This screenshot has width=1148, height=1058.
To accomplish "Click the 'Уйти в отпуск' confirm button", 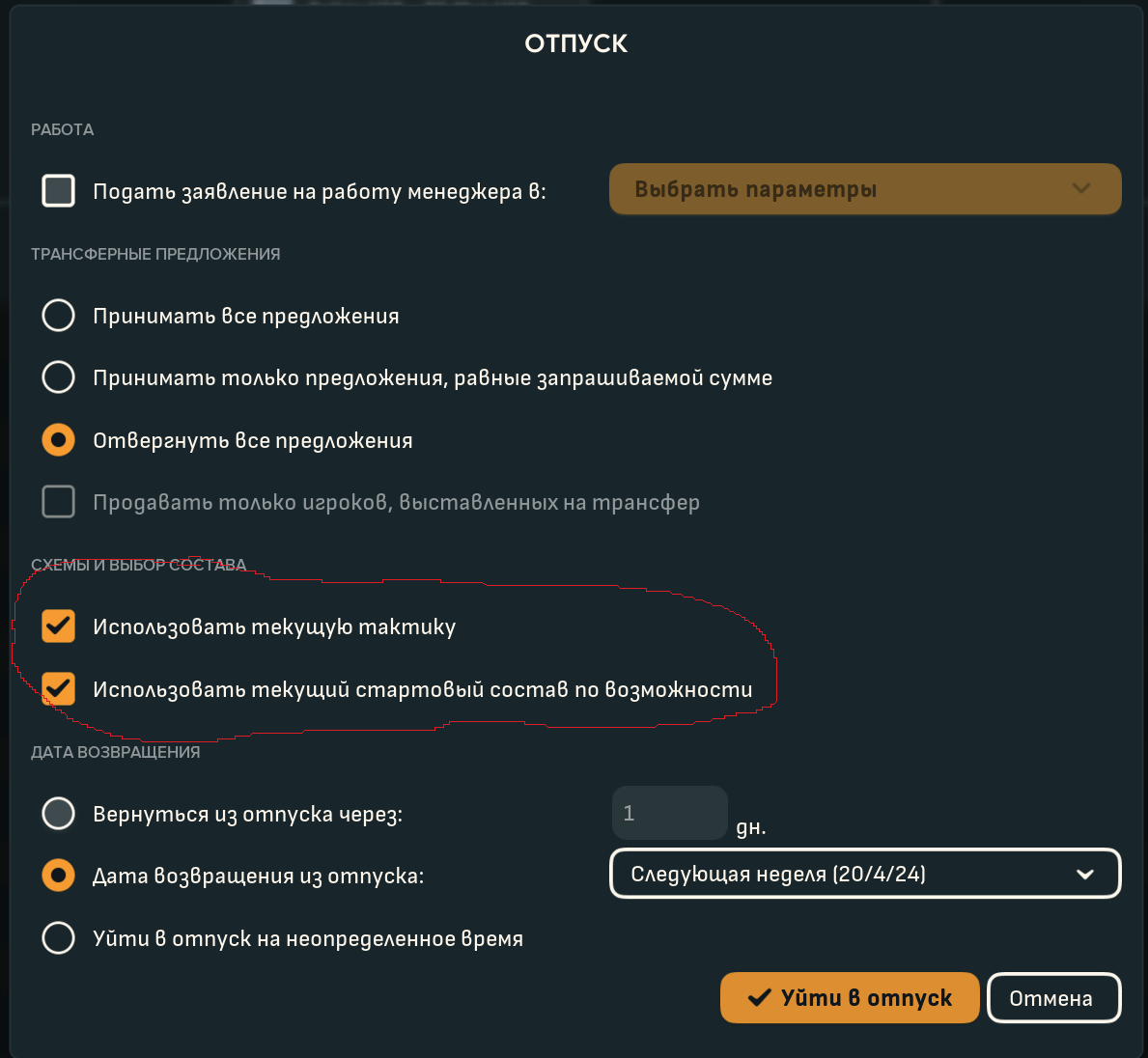I will [x=850, y=997].
